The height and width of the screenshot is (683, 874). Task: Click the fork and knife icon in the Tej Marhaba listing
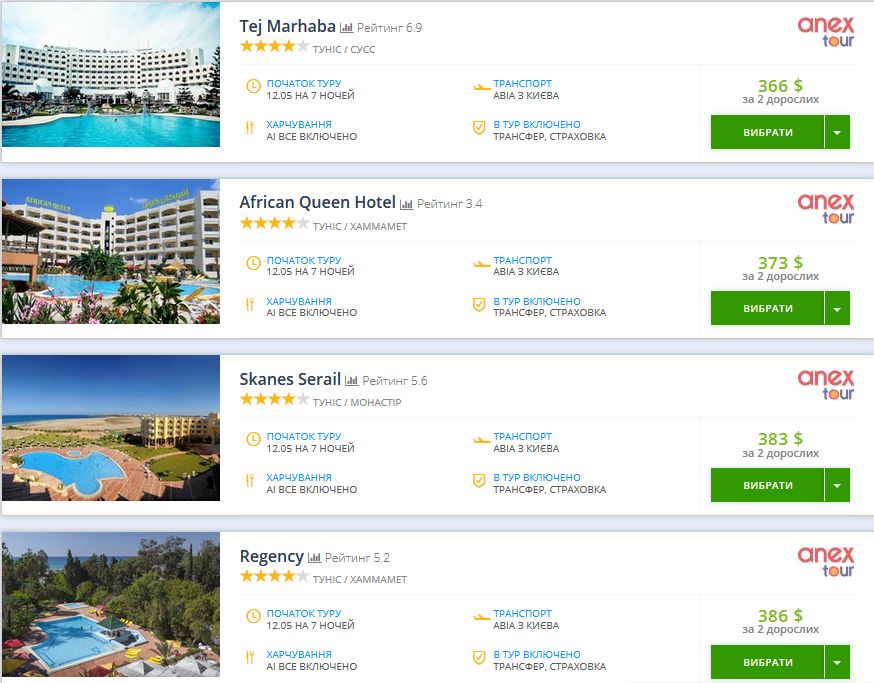coord(252,128)
